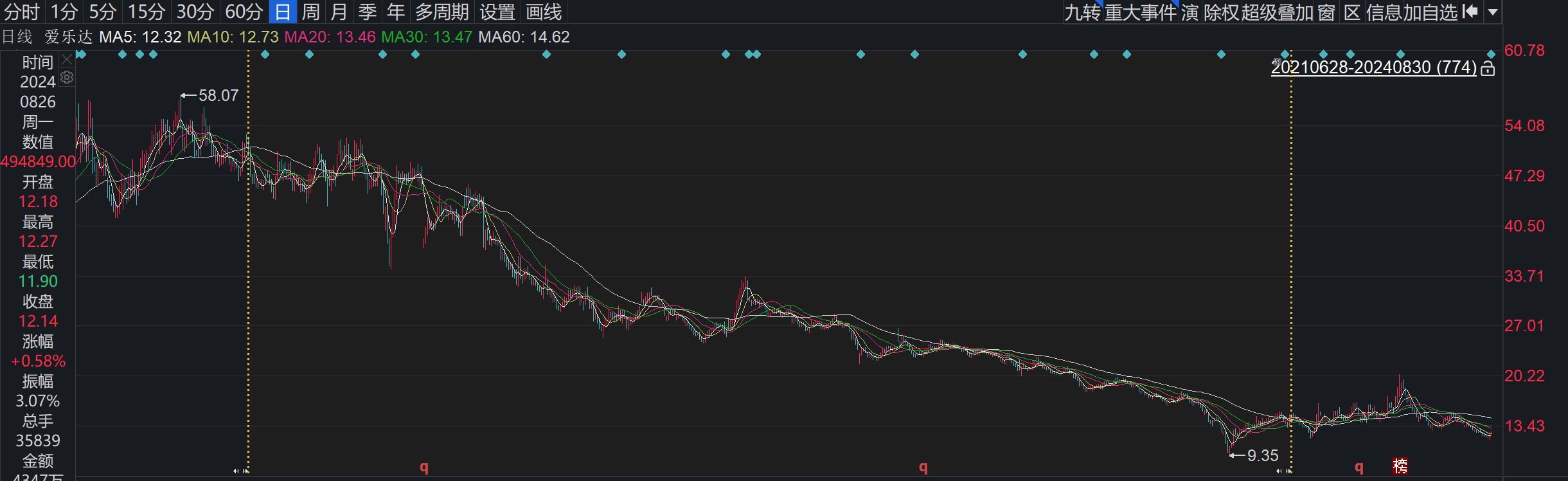Toggle 九转 indicator

coord(1082,12)
